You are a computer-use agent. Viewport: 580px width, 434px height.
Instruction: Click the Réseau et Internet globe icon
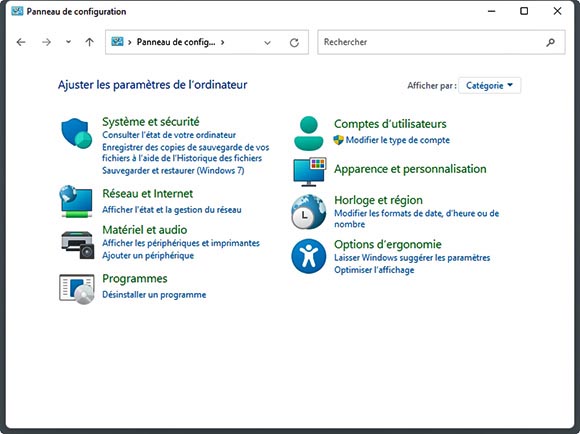(76, 202)
